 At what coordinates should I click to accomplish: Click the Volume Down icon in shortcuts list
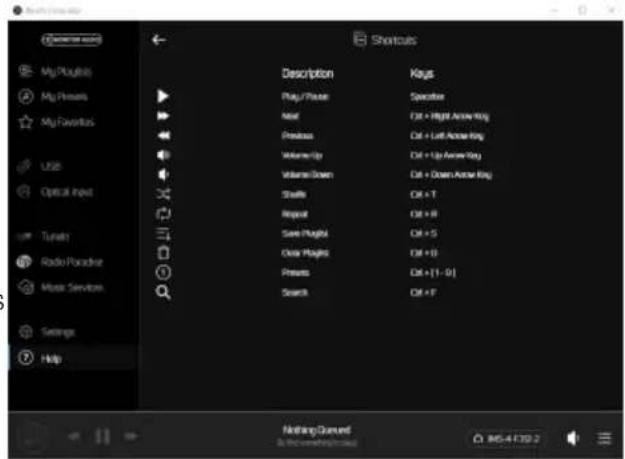[162, 175]
